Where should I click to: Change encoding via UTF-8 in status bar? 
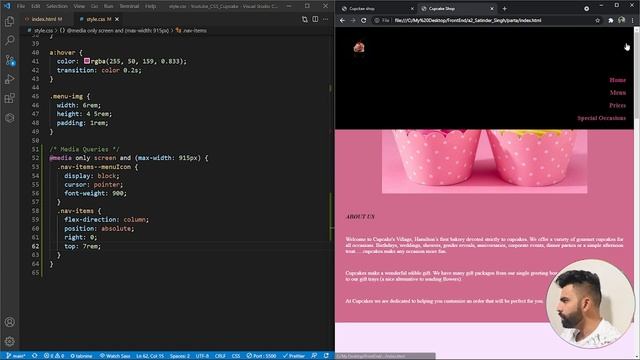coord(202,356)
